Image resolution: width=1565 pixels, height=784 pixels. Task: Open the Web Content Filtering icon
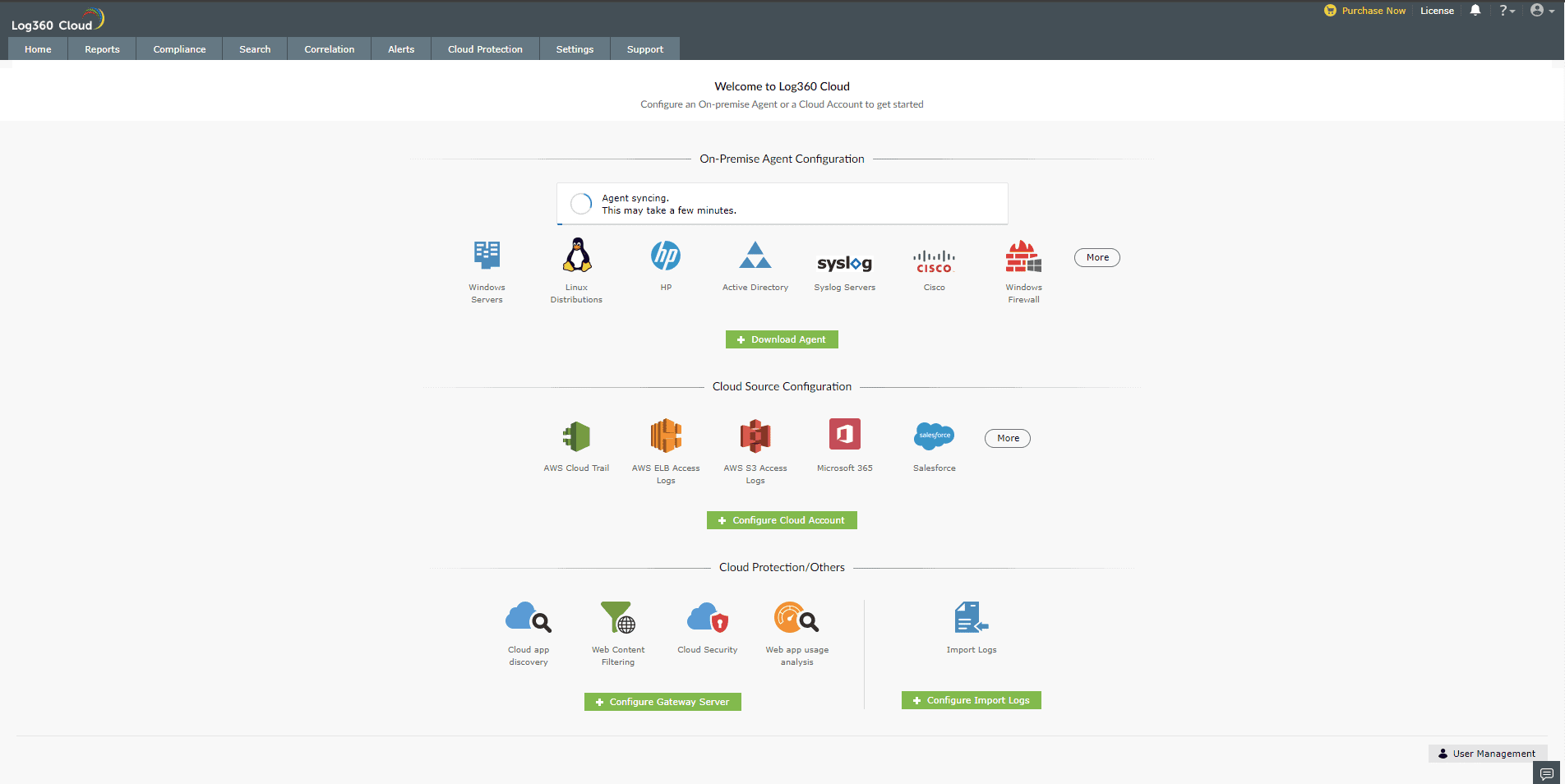click(618, 617)
